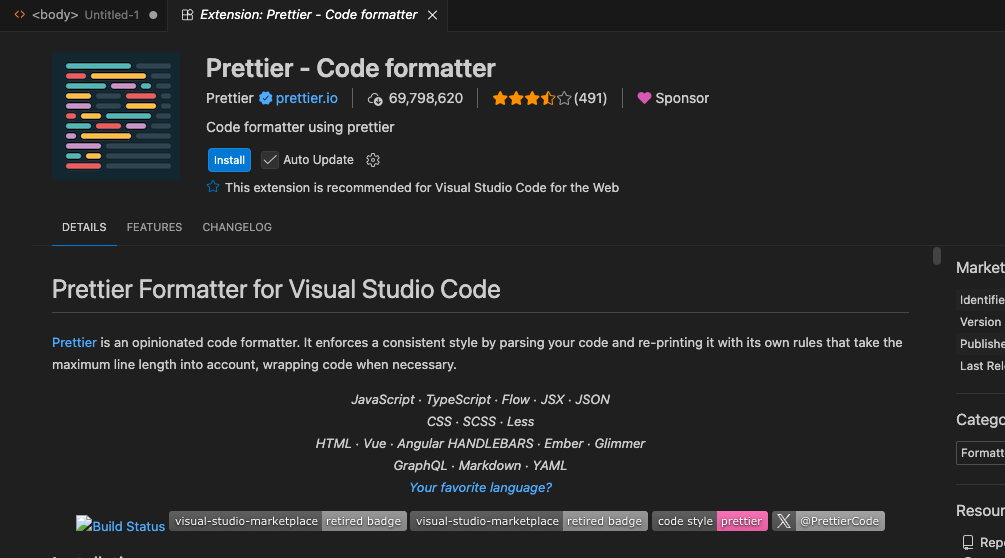
Task: Click the Formatters category tag
Action: (981, 453)
